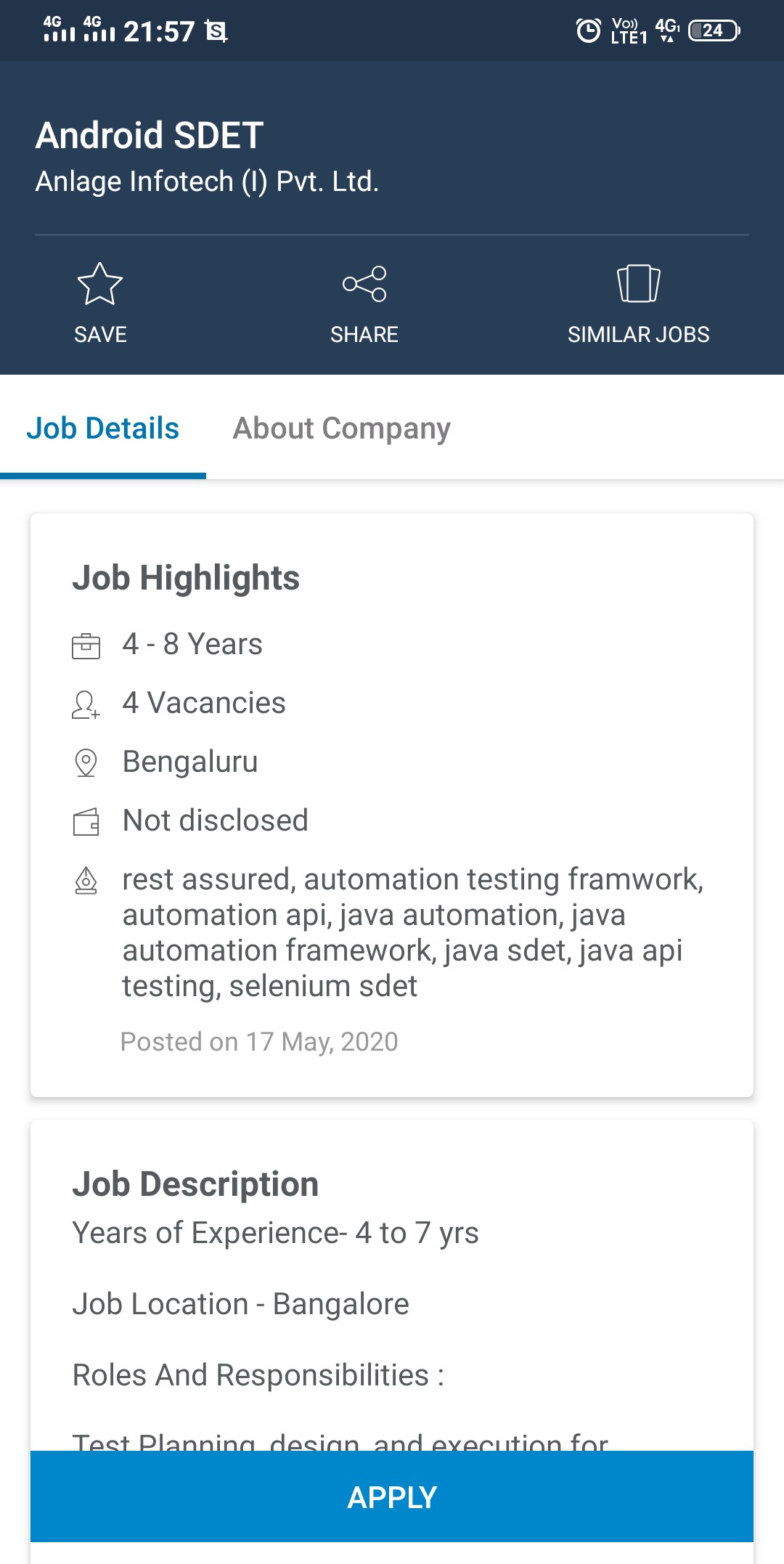Screen dimensions: 784x1564
Task: Open similar jobs cards icon
Action: click(638, 284)
